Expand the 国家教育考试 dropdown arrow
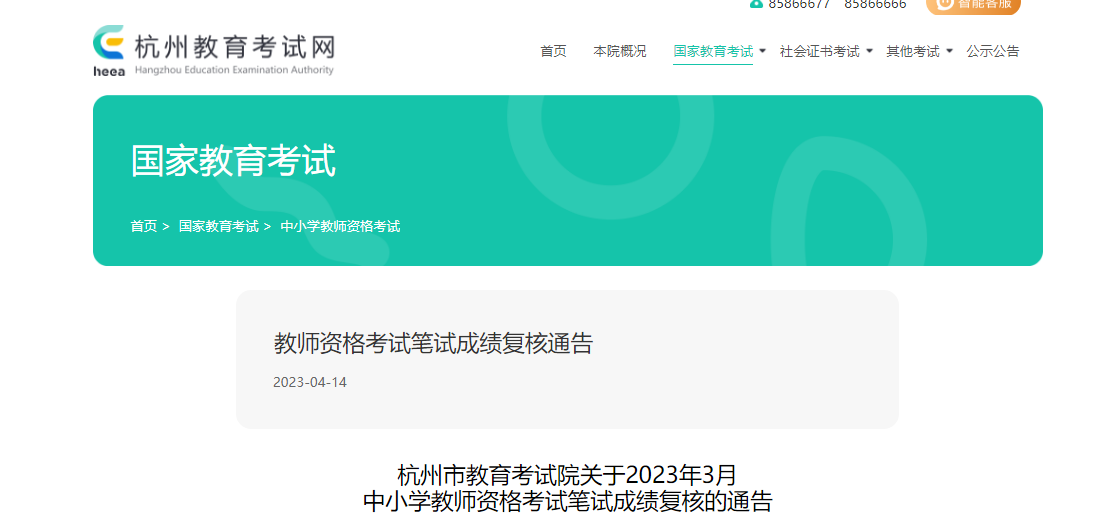The width and height of the screenshot is (1094, 529). coord(763,51)
